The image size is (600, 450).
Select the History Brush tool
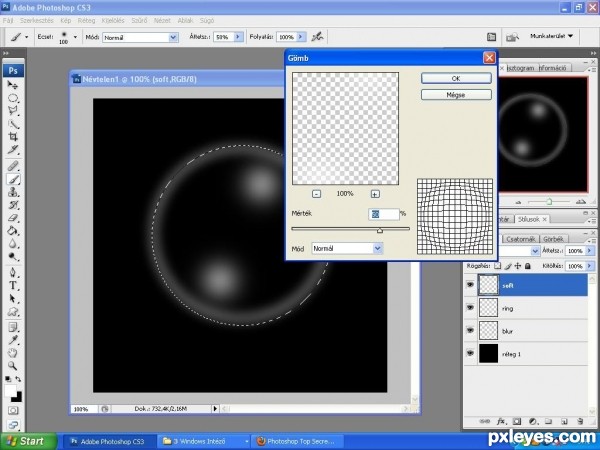pyautogui.click(x=13, y=205)
